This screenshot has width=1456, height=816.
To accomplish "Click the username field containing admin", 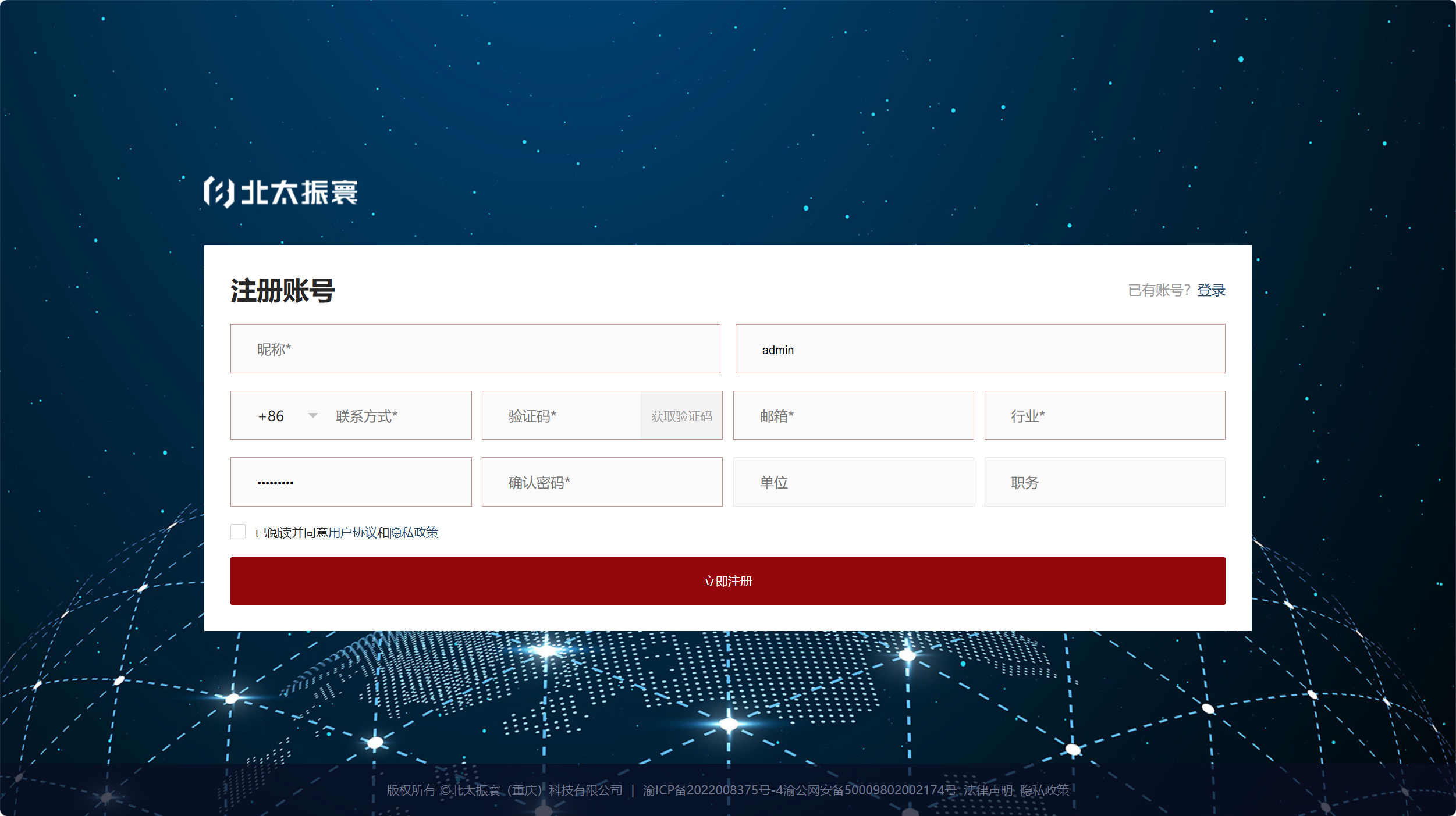I will click(x=980, y=349).
